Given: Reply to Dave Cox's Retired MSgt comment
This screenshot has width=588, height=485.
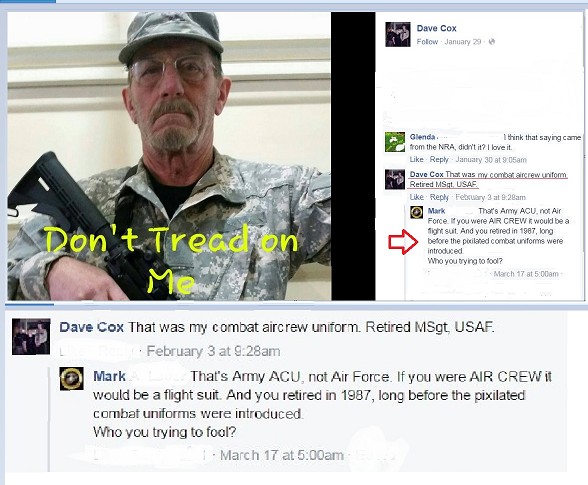Looking at the screenshot, I should [439, 197].
